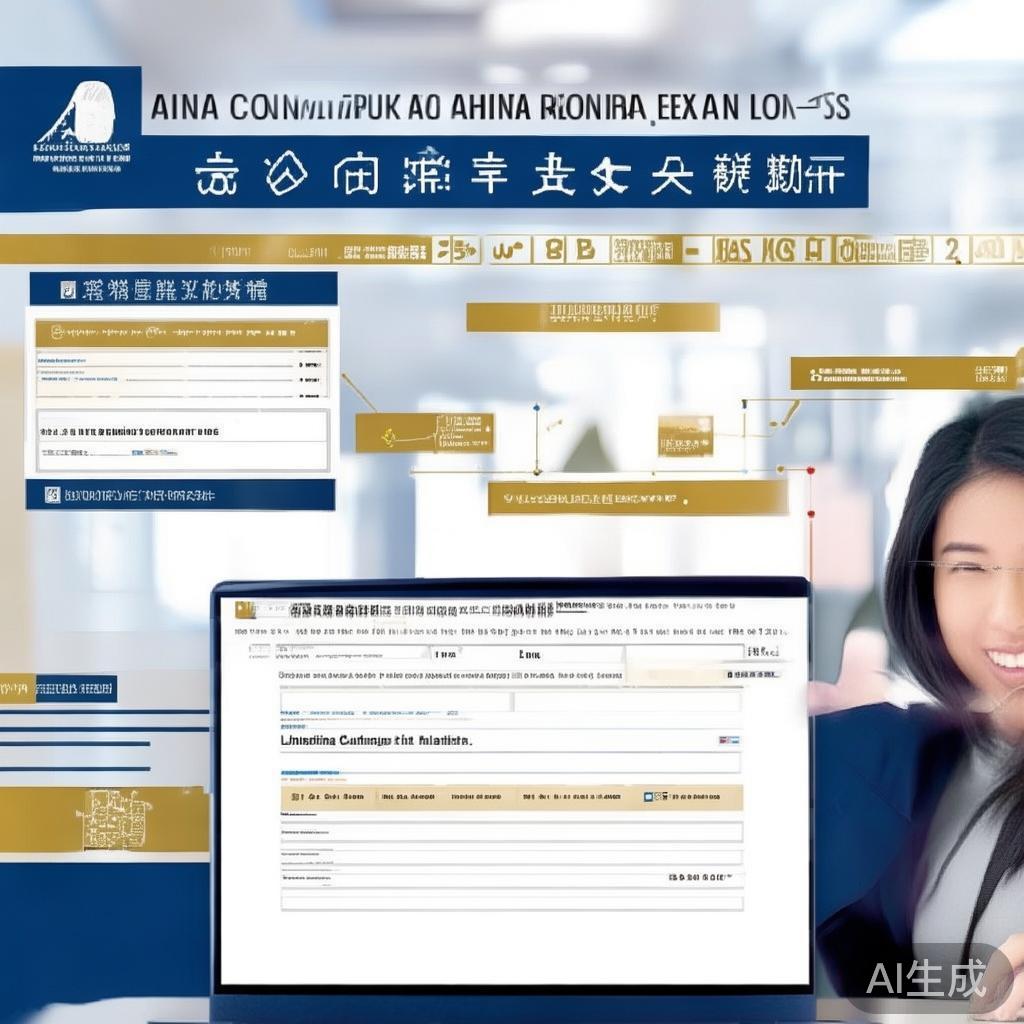The width and height of the screenshot is (1024, 1024).
Task: Click the square icon on the lower blue bar of the left card
Action: coord(53,495)
